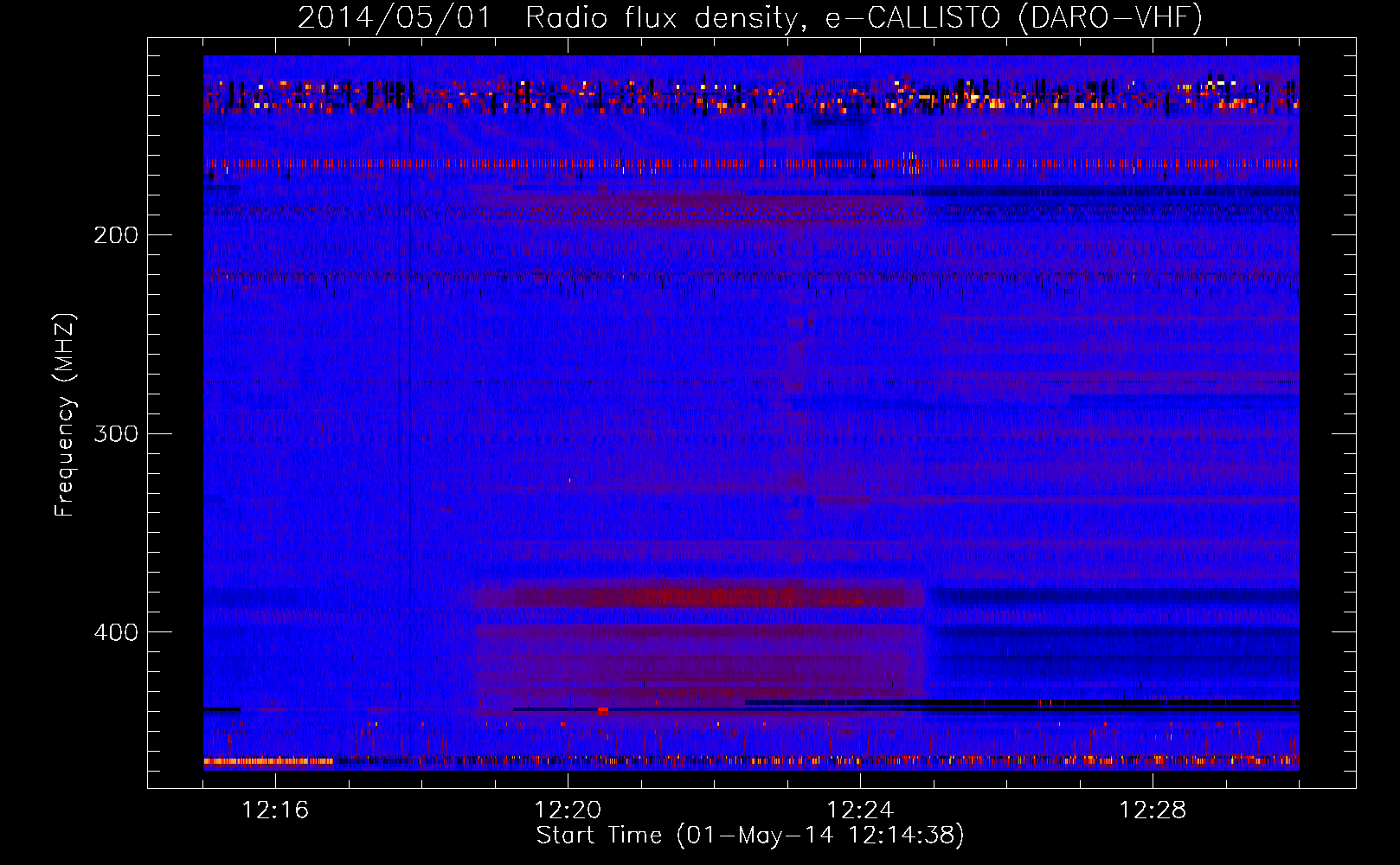The image size is (1400, 865).
Task: Click the 12:16 time tick label
Action: [x=275, y=811]
